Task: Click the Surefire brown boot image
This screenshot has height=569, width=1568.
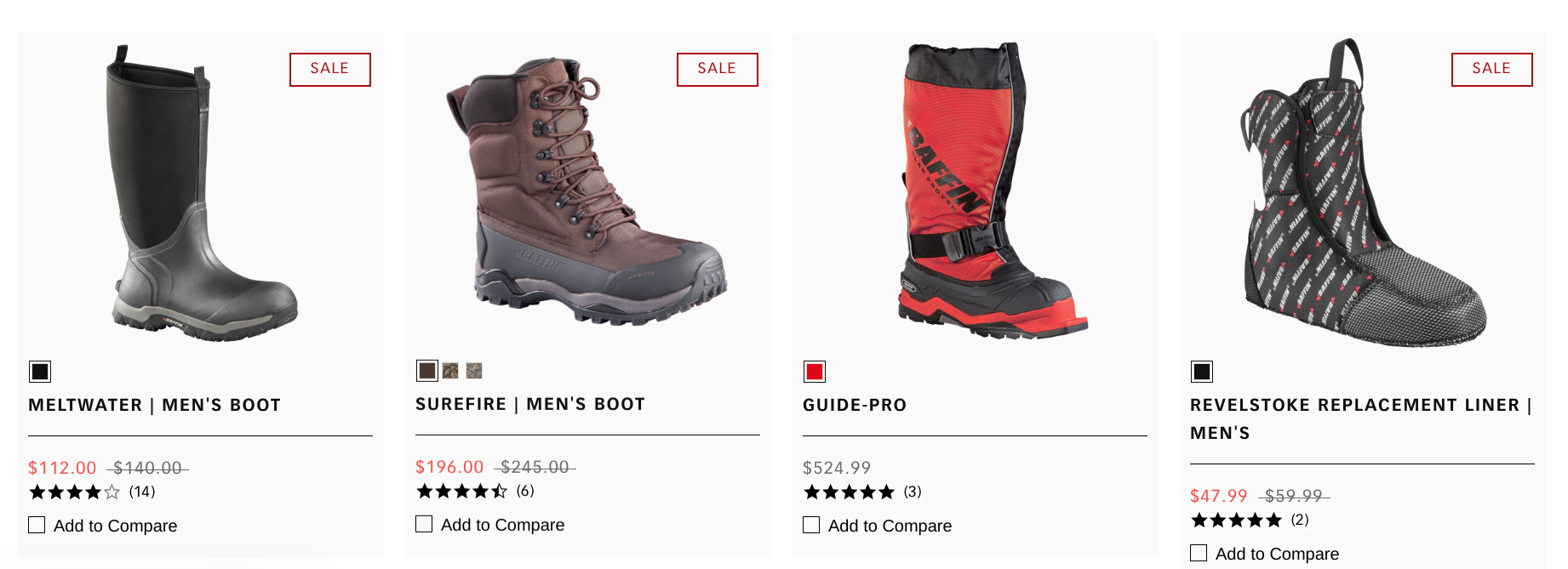Action: point(587,193)
